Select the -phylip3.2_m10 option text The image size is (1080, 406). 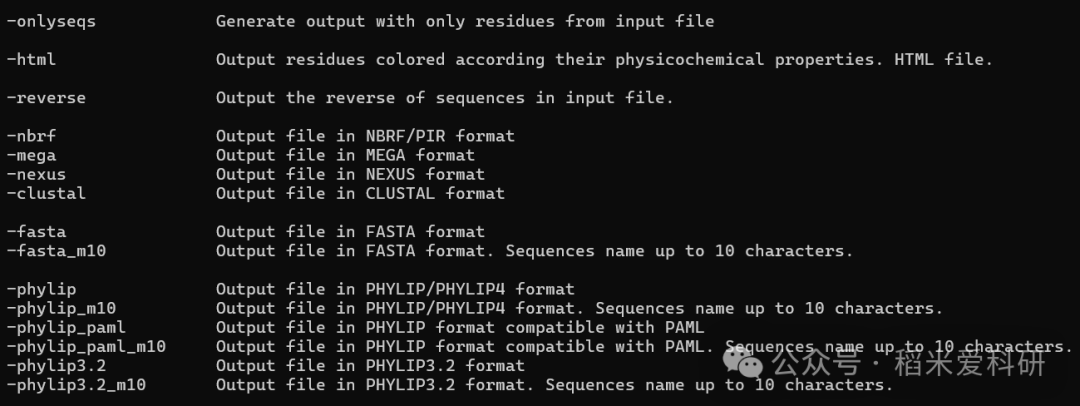[76, 385]
